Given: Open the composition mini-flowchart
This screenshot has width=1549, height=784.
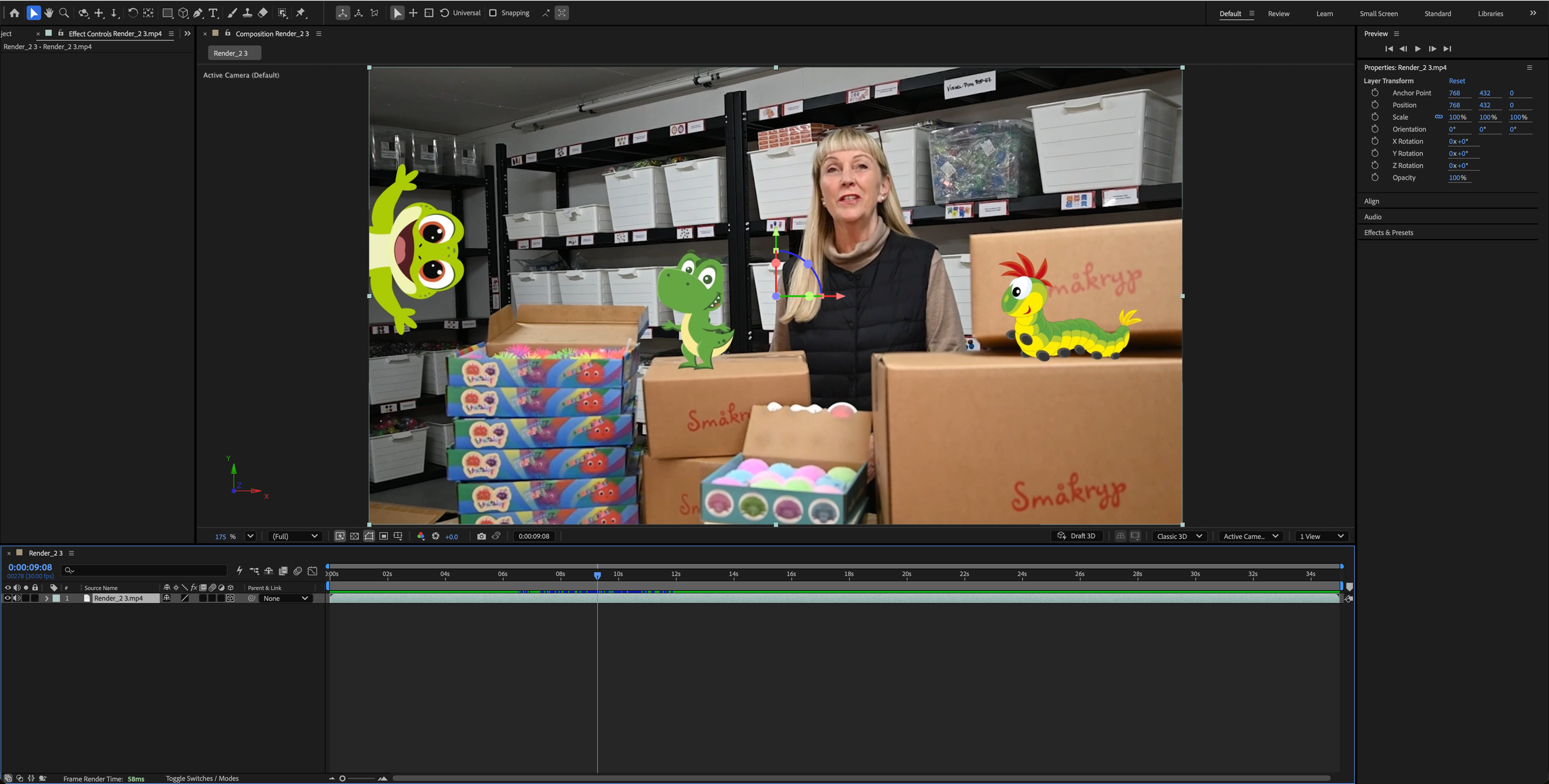Looking at the screenshot, I should point(255,571).
